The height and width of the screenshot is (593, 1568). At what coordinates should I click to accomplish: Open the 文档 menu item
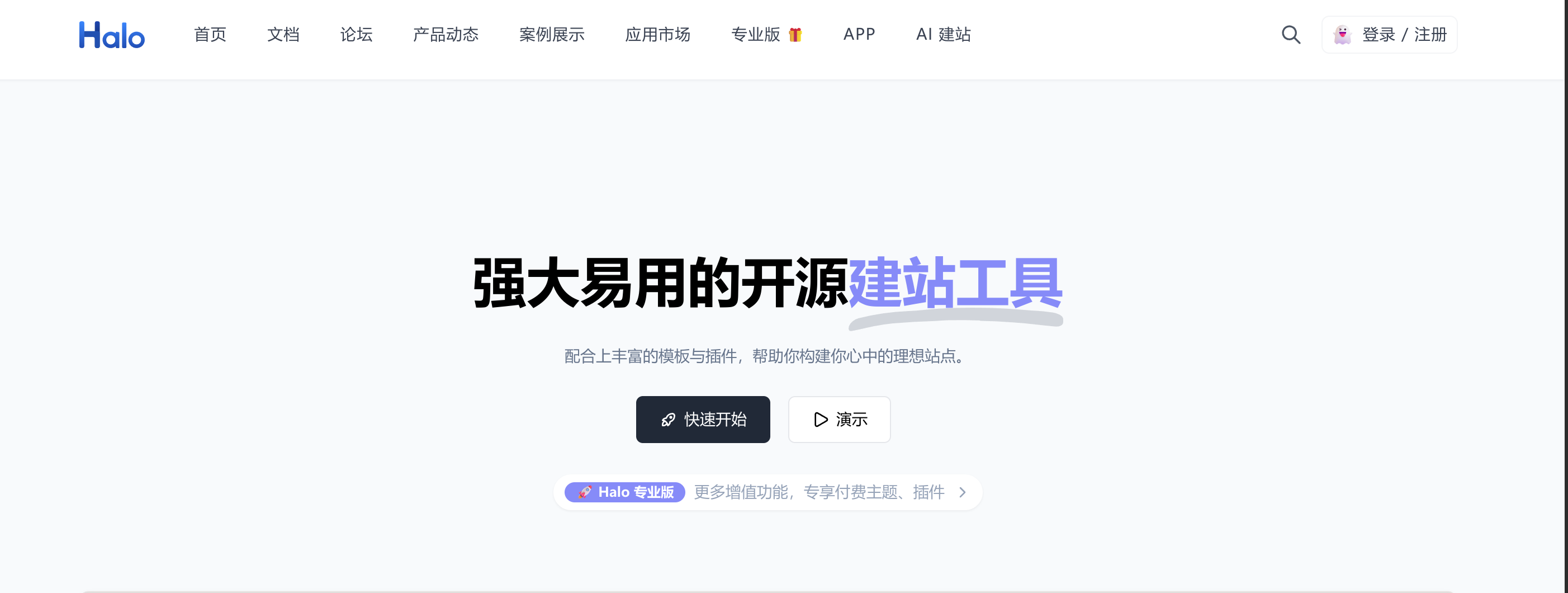283,35
